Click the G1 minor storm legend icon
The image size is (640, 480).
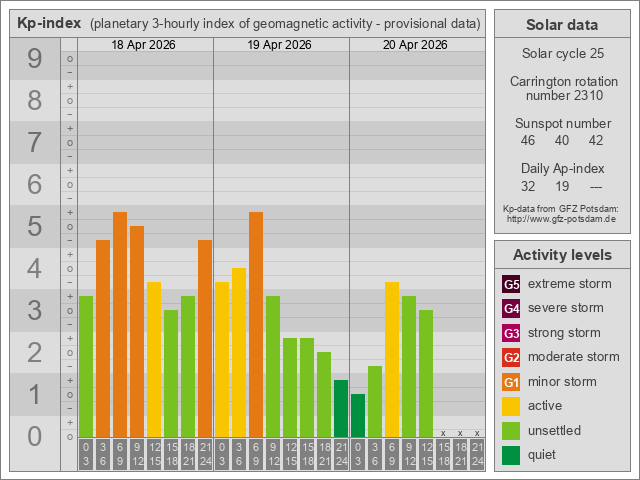tap(511, 382)
